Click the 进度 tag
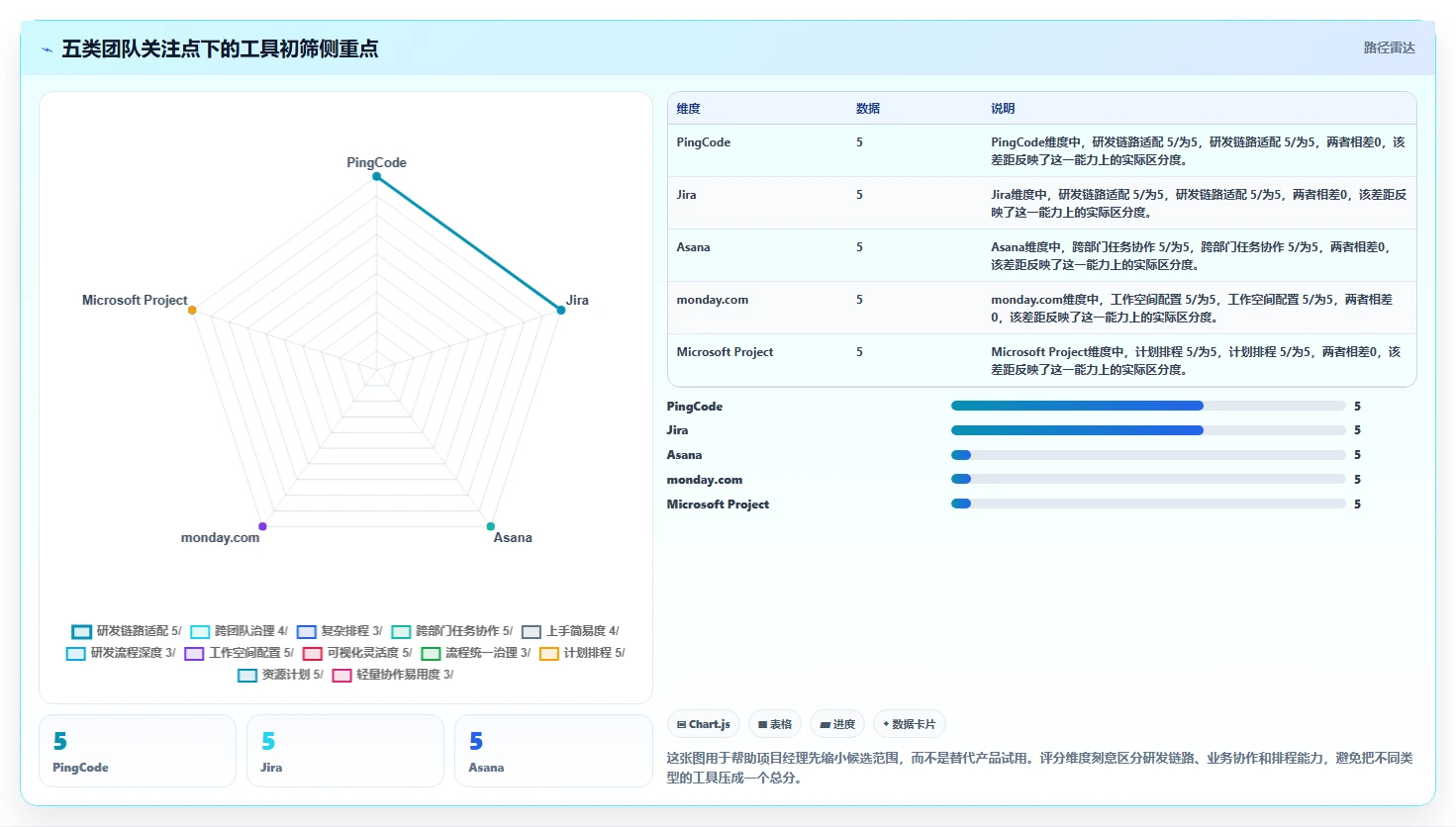 pyautogui.click(x=837, y=724)
